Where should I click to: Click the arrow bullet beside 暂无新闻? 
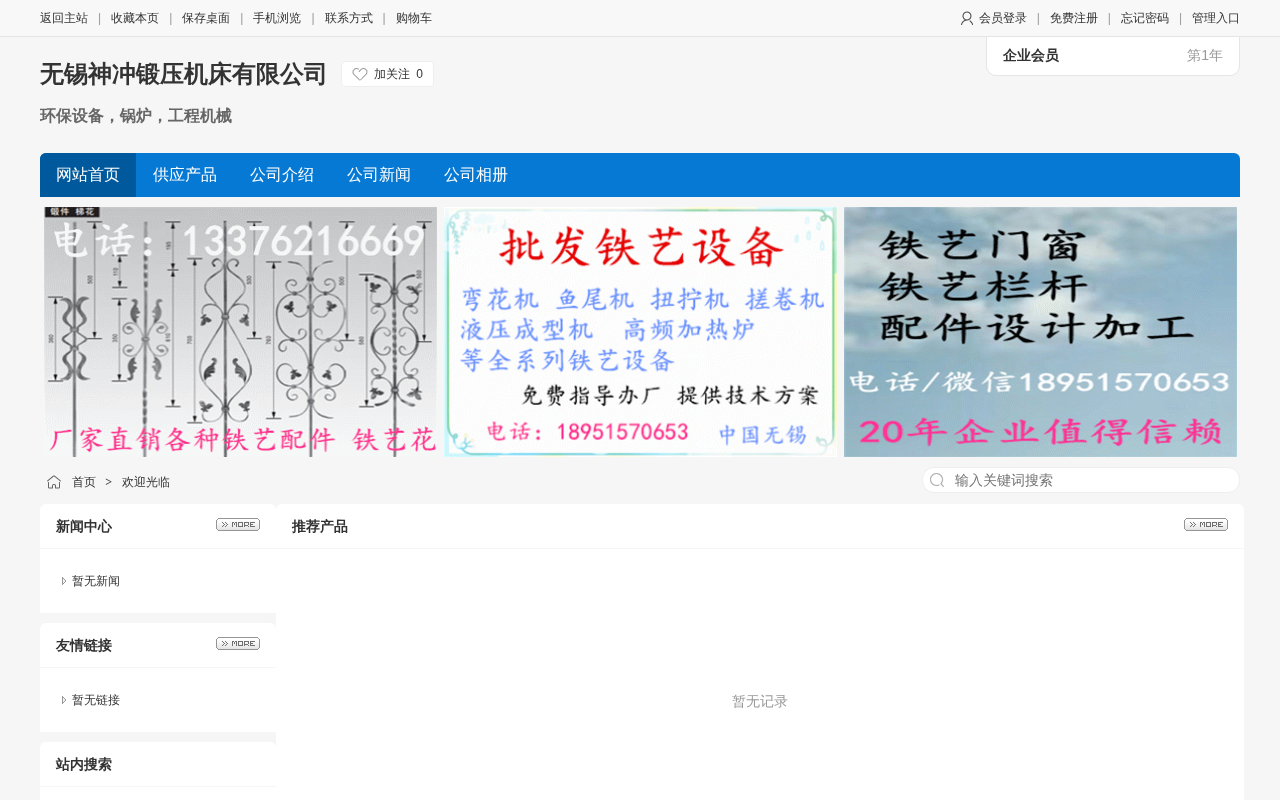coord(64,581)
